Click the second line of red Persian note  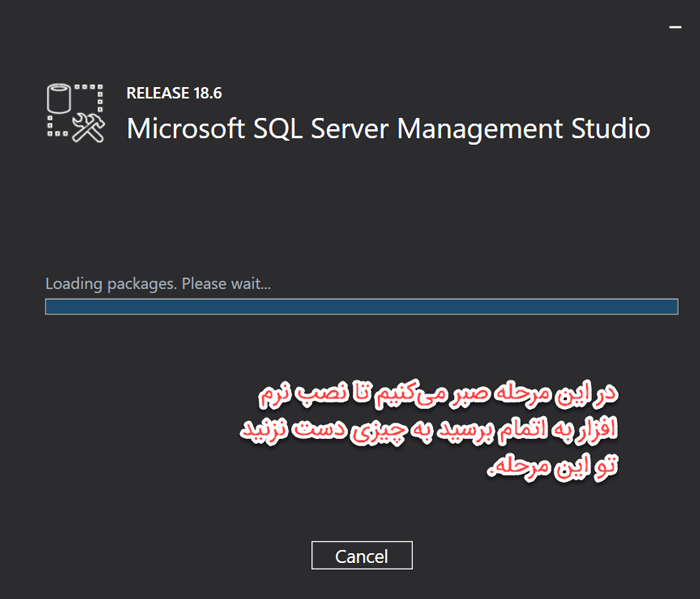[429, 430]
